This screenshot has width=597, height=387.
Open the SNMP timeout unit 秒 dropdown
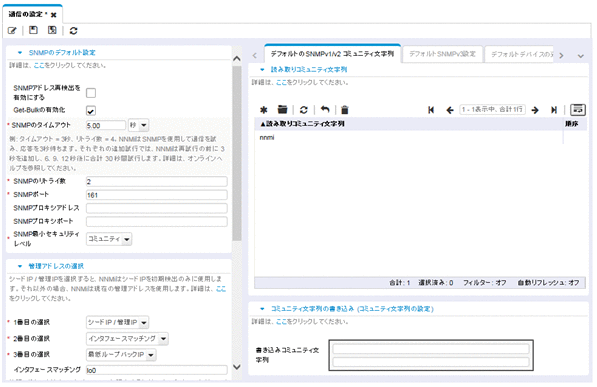[139, 125]
